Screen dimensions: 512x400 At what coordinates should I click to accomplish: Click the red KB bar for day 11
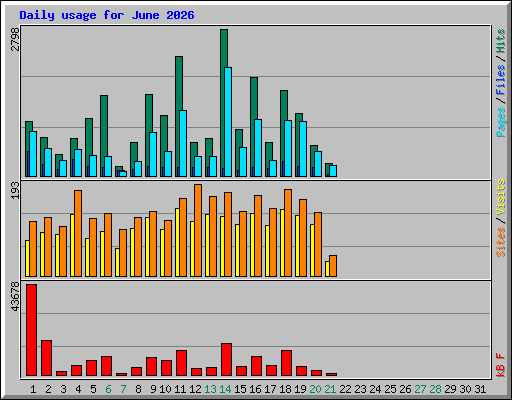coord(182,363)
